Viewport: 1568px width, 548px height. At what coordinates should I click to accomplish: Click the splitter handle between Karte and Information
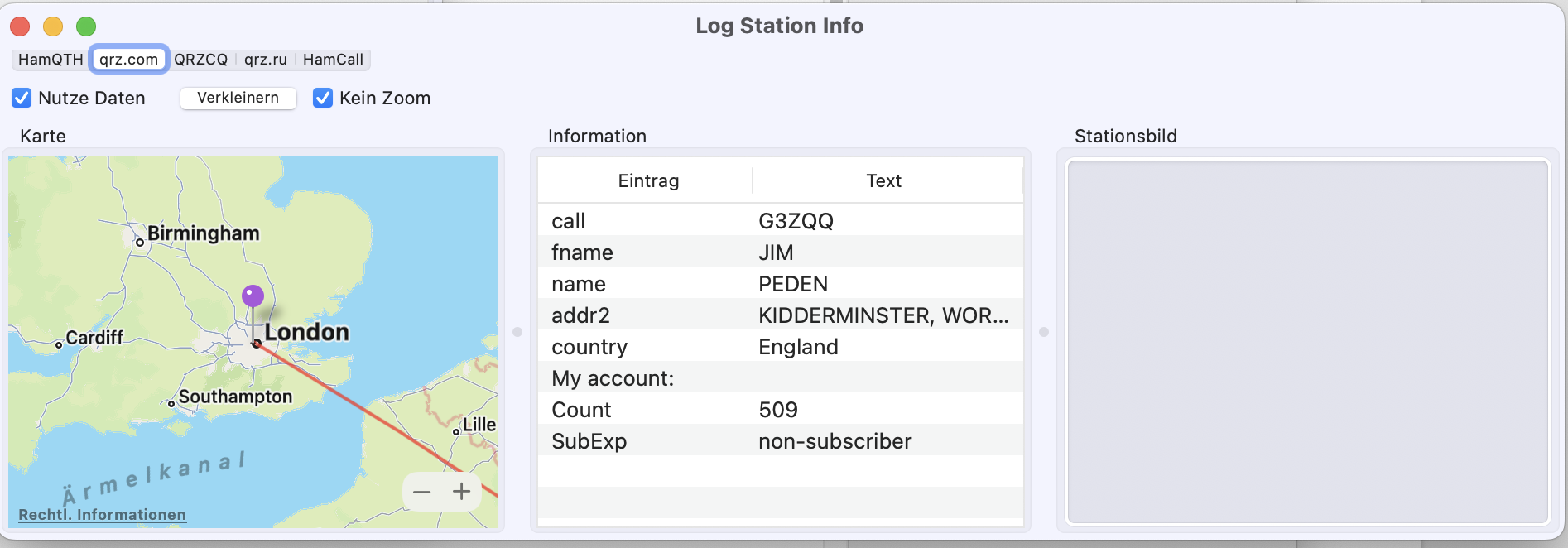(517, 332)
